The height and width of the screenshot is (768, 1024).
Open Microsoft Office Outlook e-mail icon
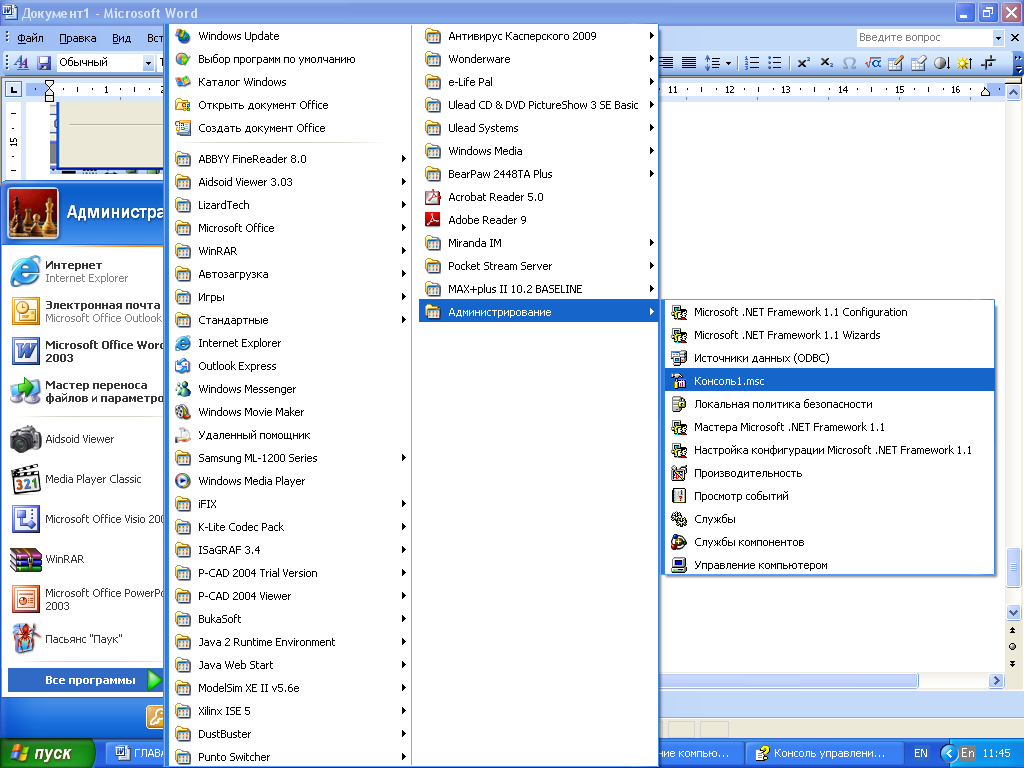point(25,311)
